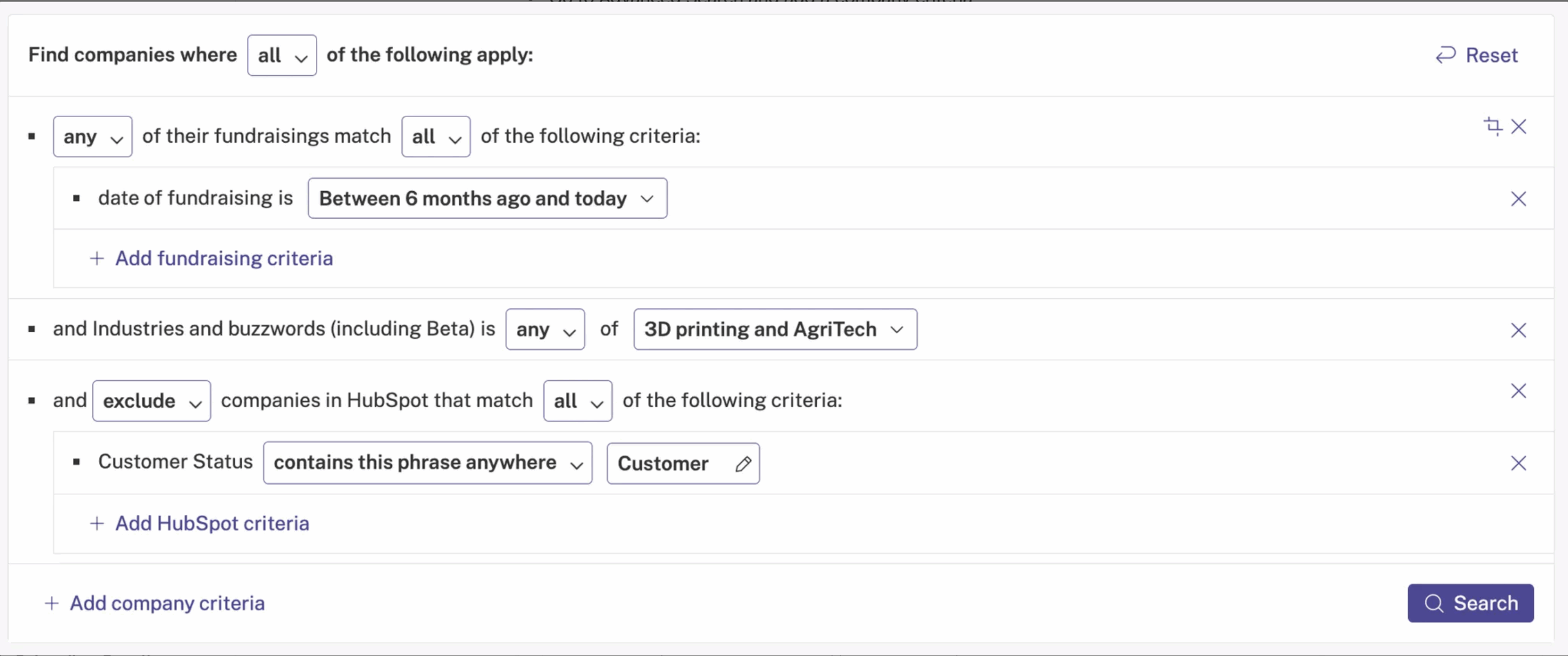Click the Reset arrow icon

click(x=1445, y=55)
